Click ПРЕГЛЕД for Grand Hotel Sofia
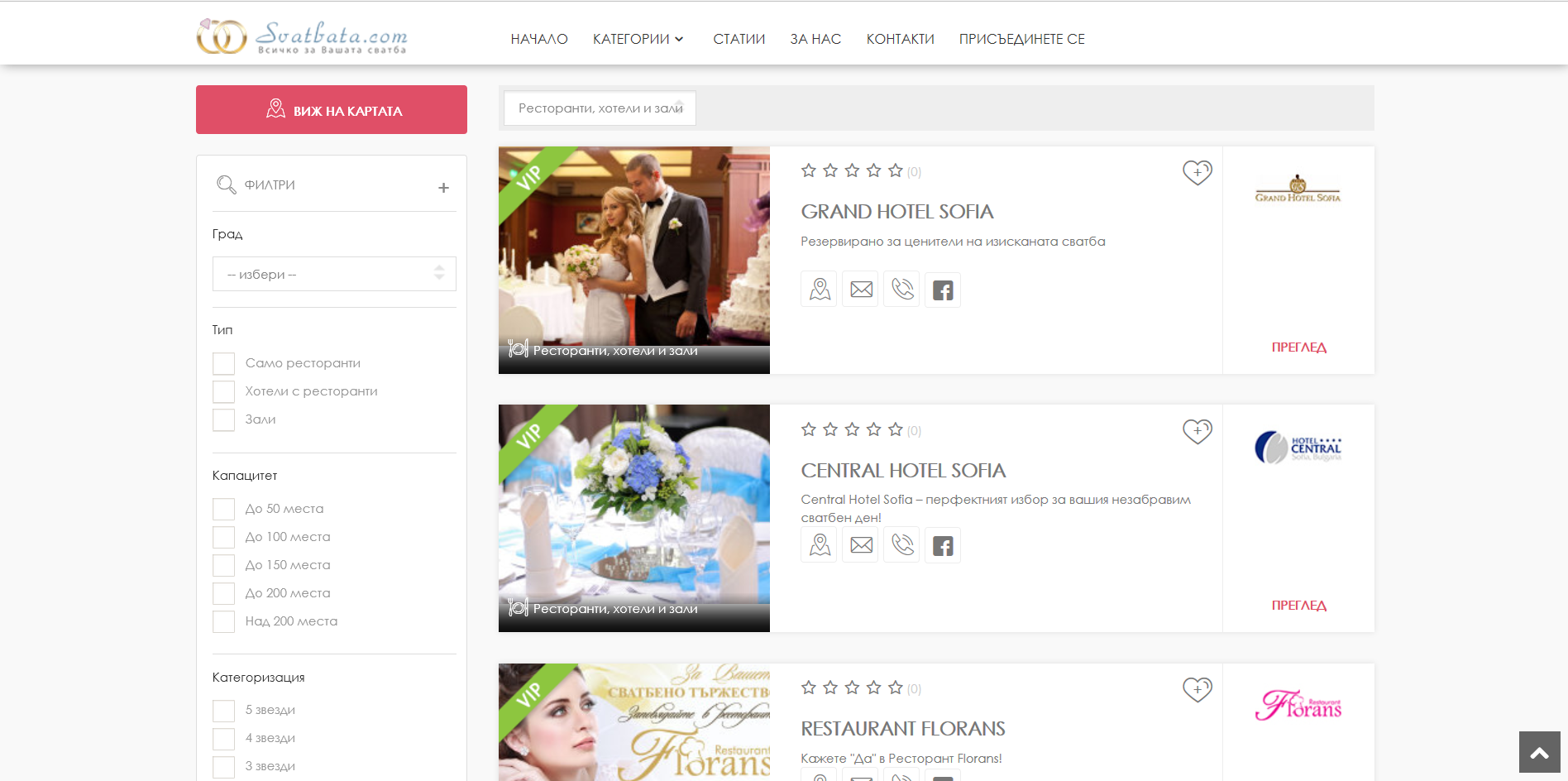1568x781 pixels. coord(1298,347)
